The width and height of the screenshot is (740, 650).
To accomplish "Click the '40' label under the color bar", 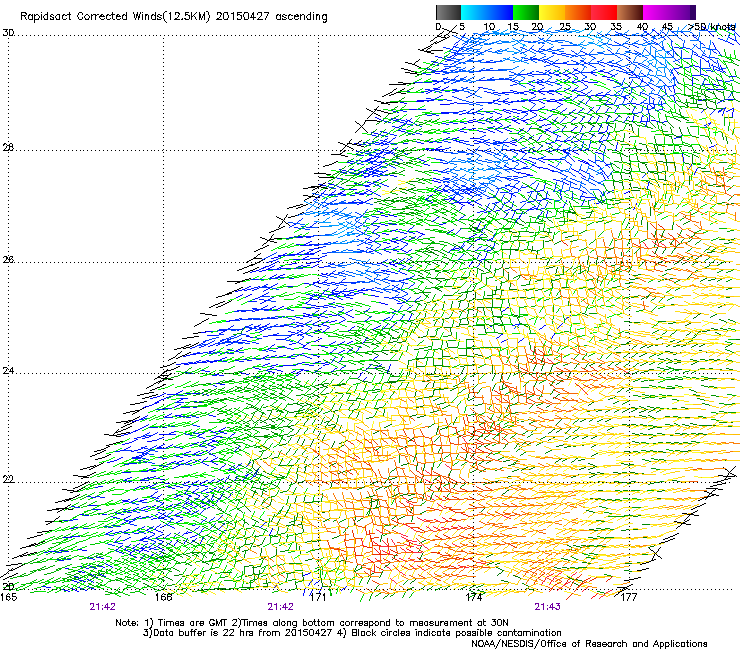I will (642, 27).
